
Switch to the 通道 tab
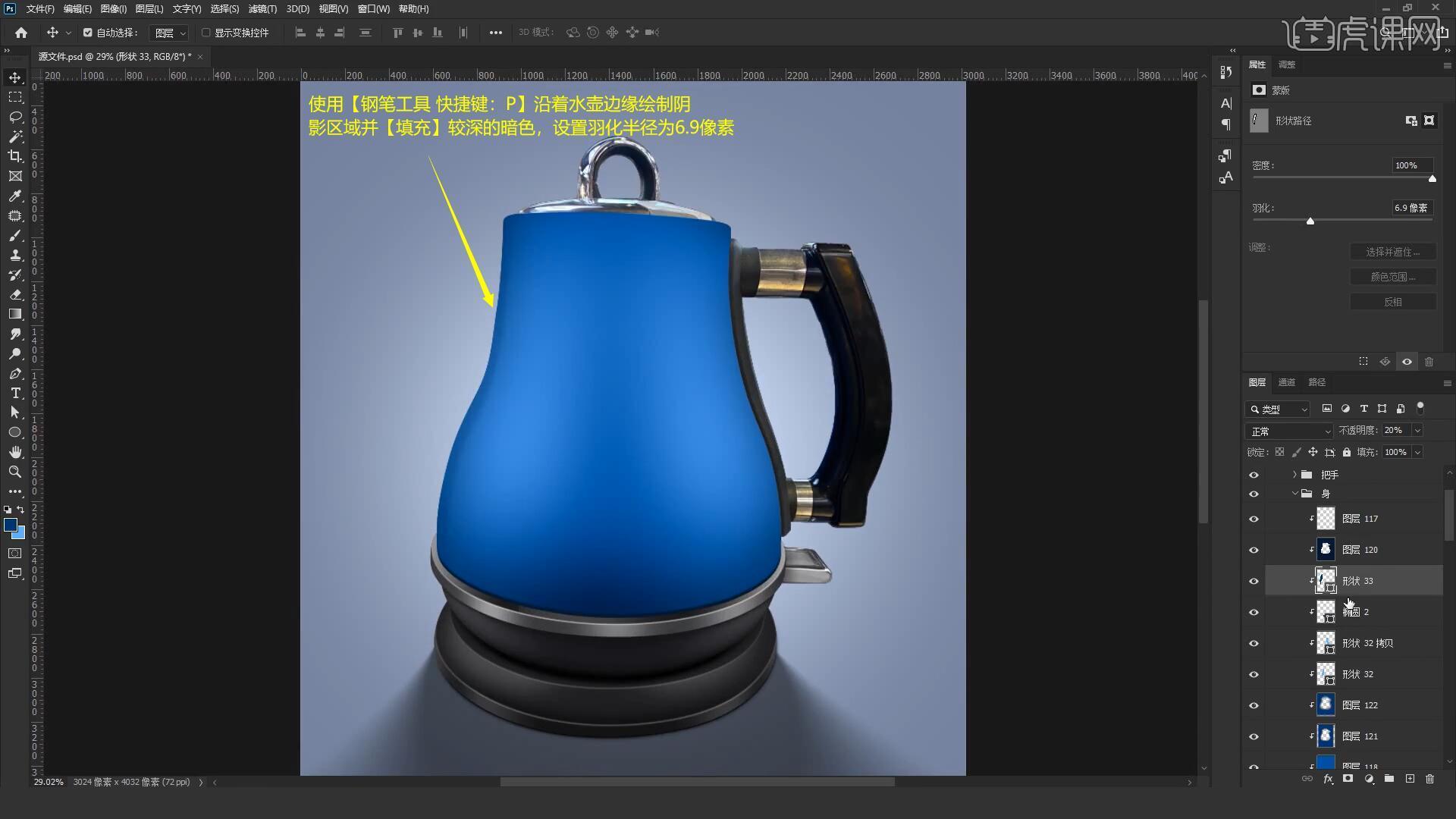(x=1286, y=382)
